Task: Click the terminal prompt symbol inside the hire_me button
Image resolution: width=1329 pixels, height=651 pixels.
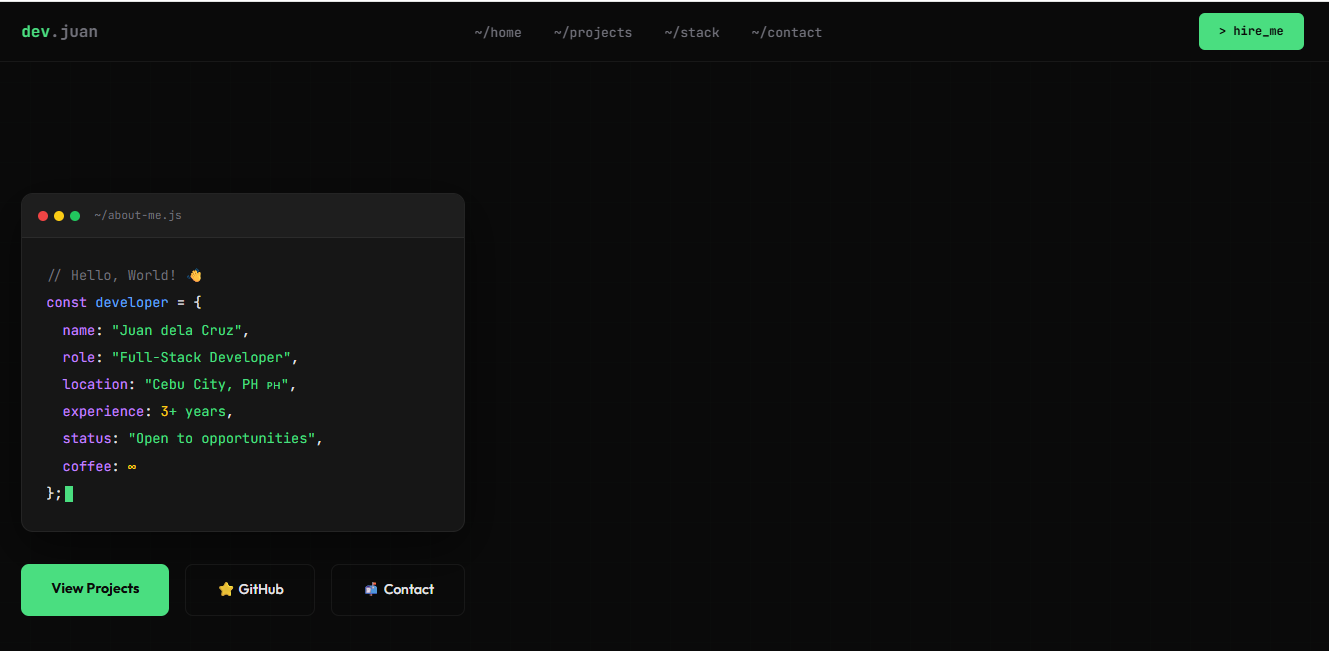Action: (1223, 31)
